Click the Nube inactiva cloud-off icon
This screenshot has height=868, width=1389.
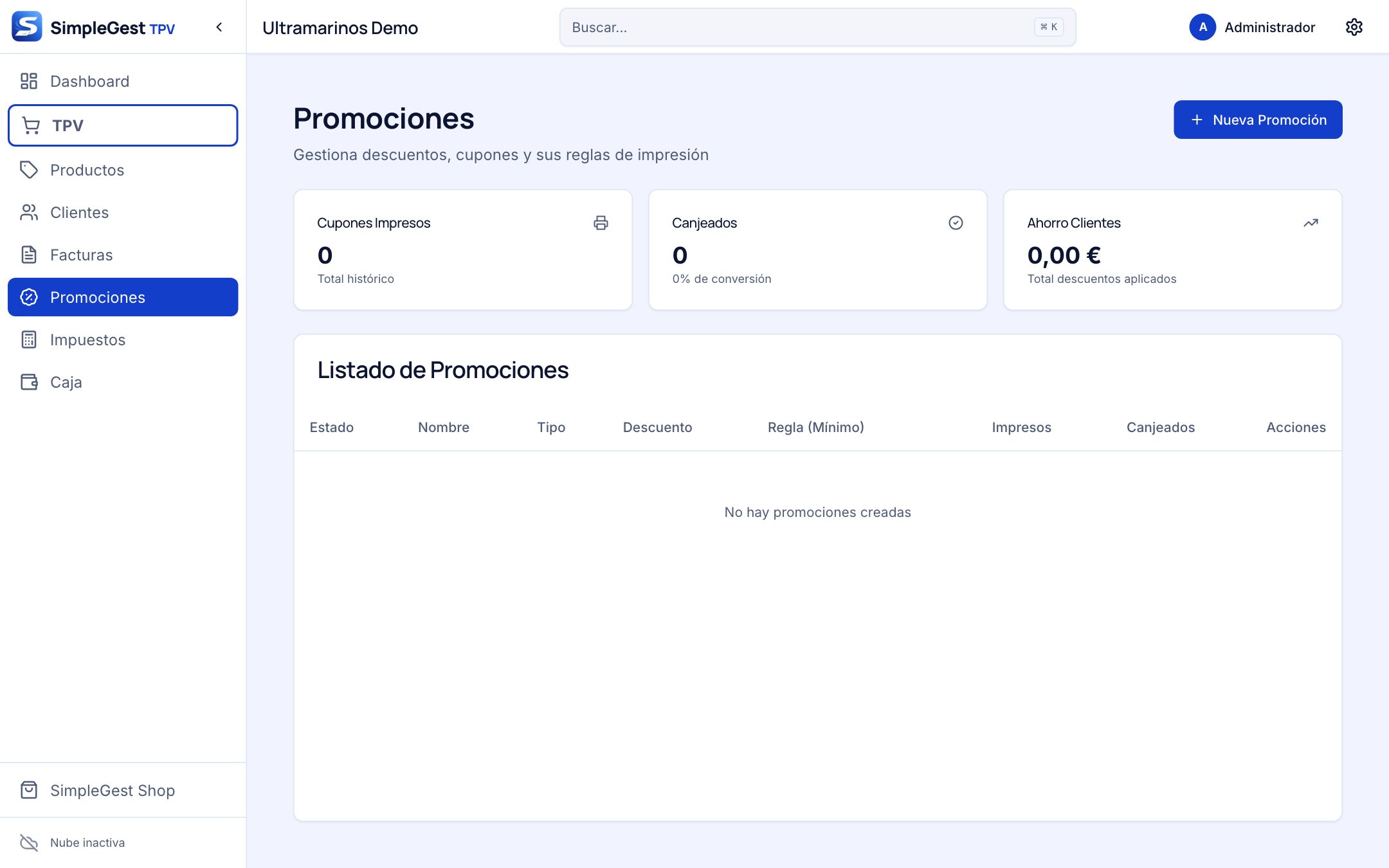point(29,842)
